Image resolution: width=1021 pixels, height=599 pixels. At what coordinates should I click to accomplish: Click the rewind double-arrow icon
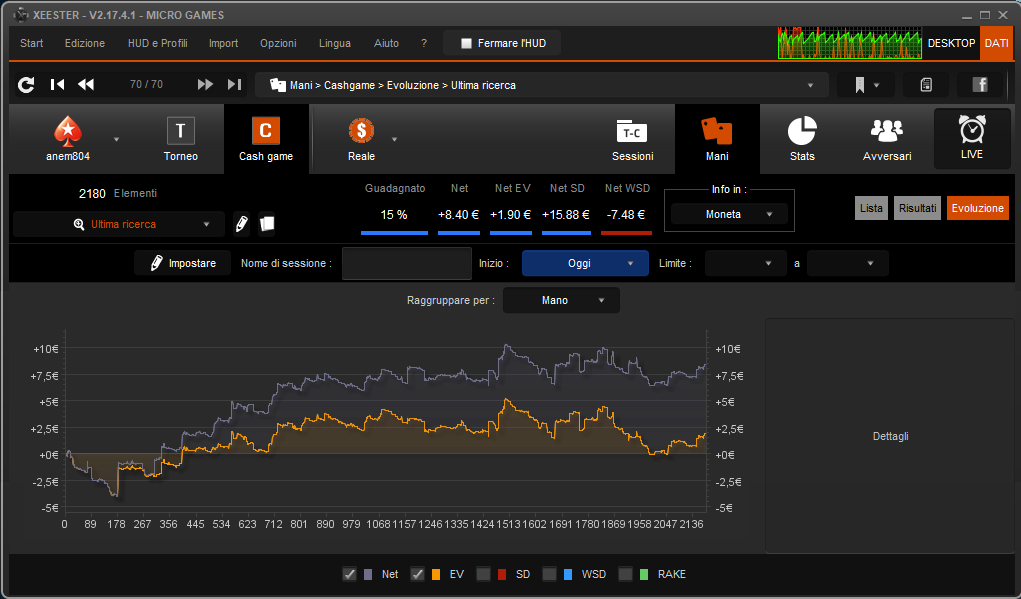coord(86,85)
